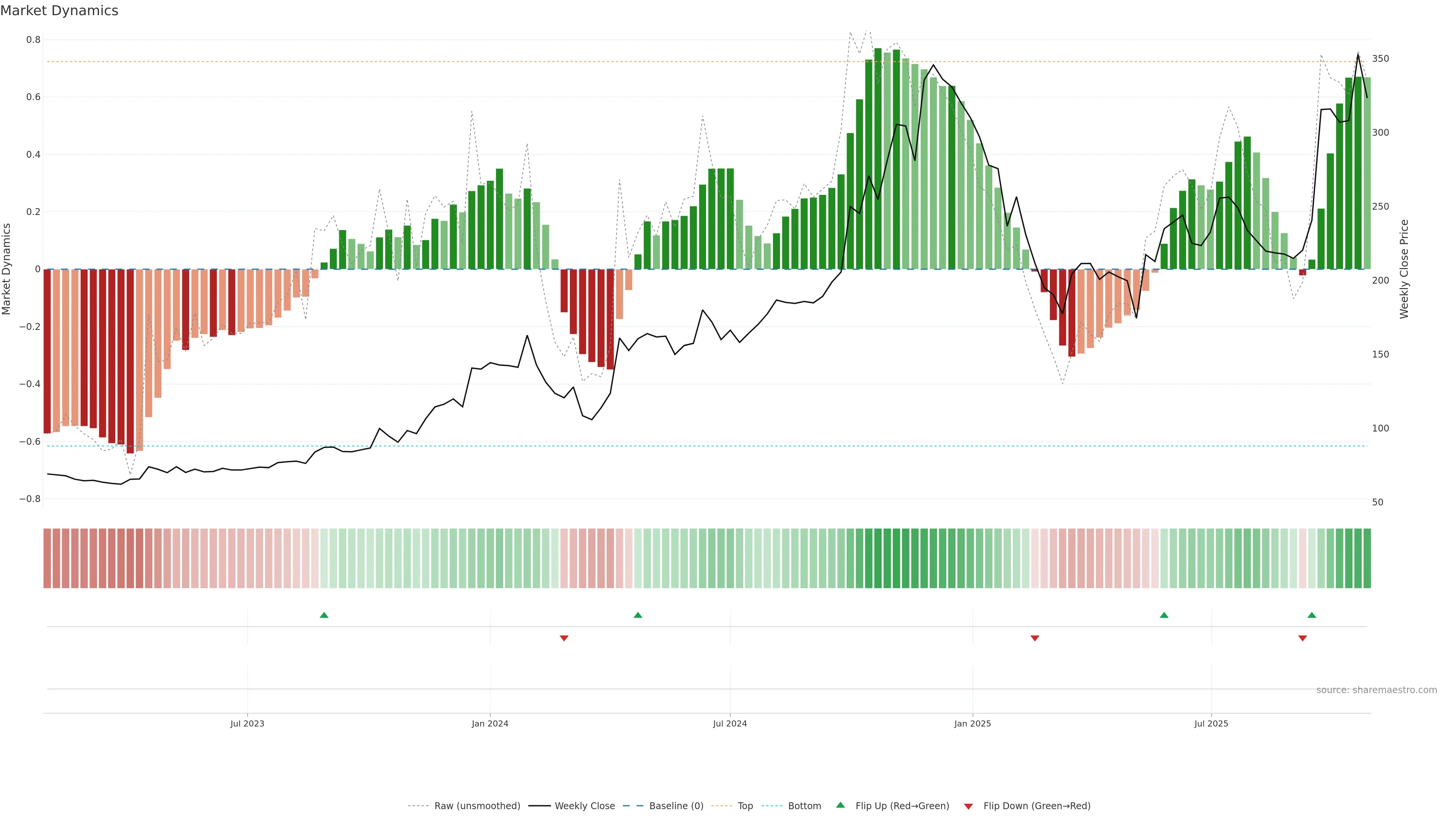Click the green triangle icon in the legend

[841, 805]
